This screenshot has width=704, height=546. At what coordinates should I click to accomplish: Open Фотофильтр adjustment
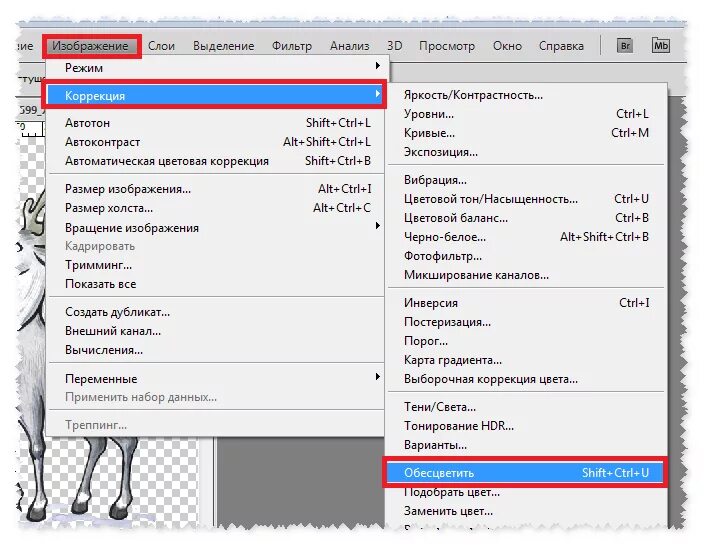click(x=526, y=256)
